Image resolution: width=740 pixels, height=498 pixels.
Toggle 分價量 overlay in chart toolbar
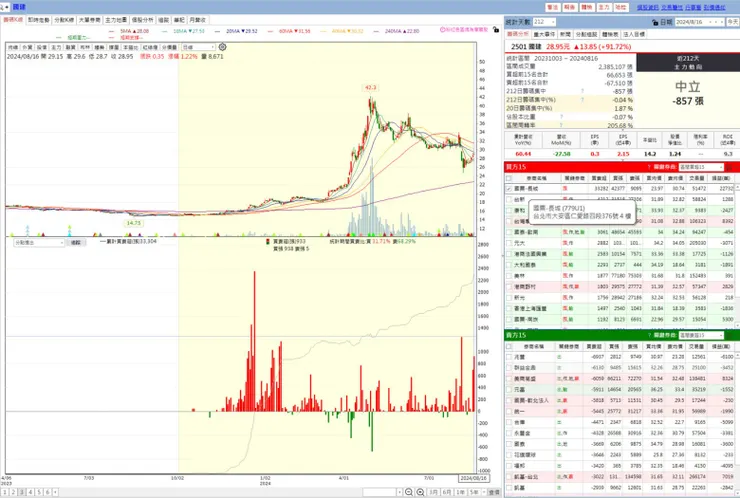[169, 47]
